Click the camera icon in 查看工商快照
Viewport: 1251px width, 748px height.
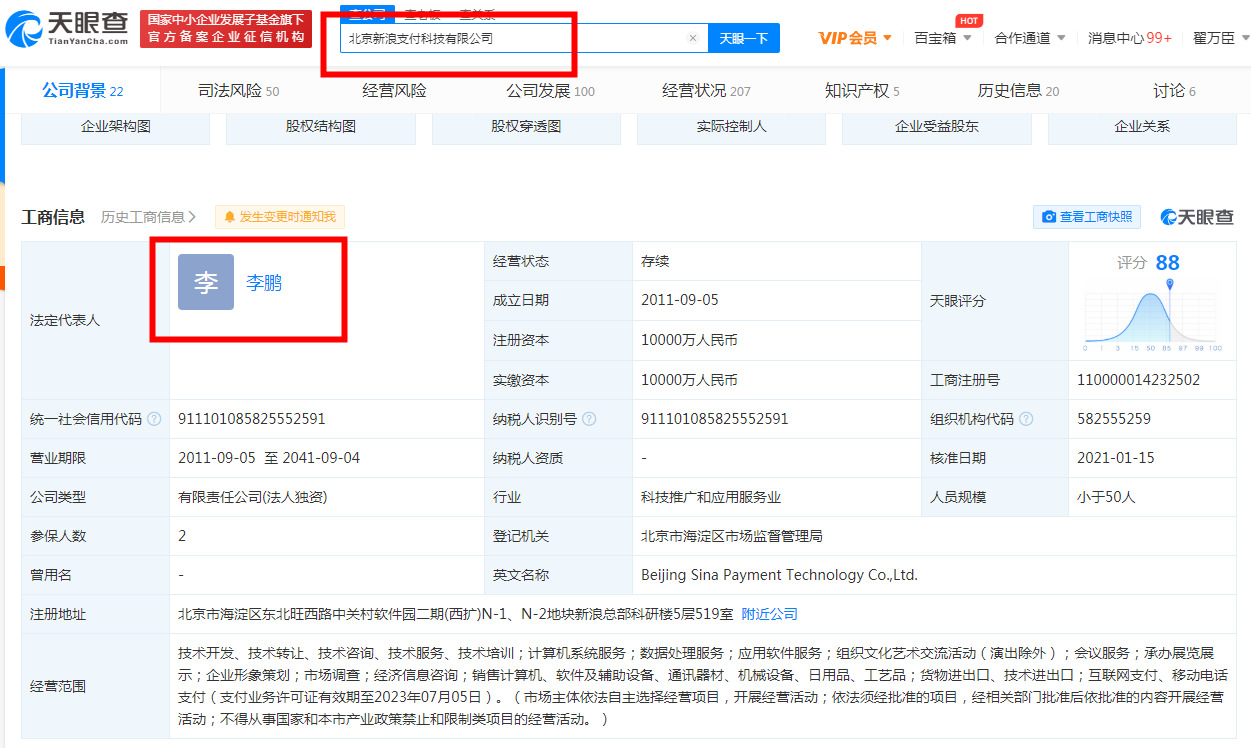(x=1049, y=217)
